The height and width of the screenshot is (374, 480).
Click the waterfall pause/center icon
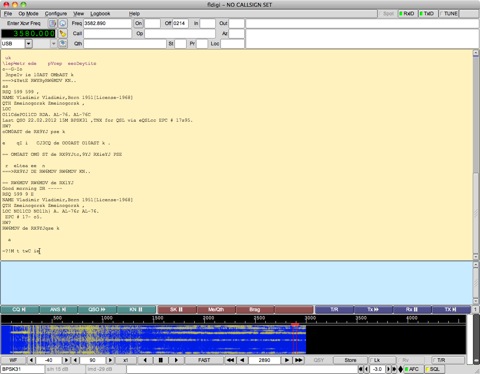click(x=161, y=360)
